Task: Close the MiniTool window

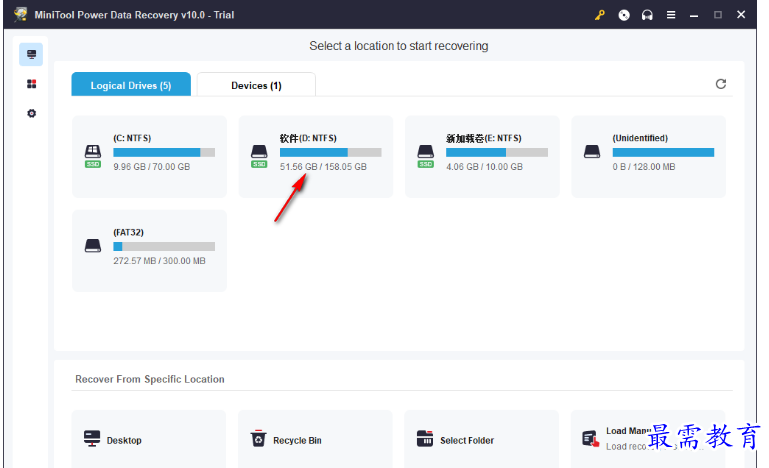Action: [x=741, y=15]
